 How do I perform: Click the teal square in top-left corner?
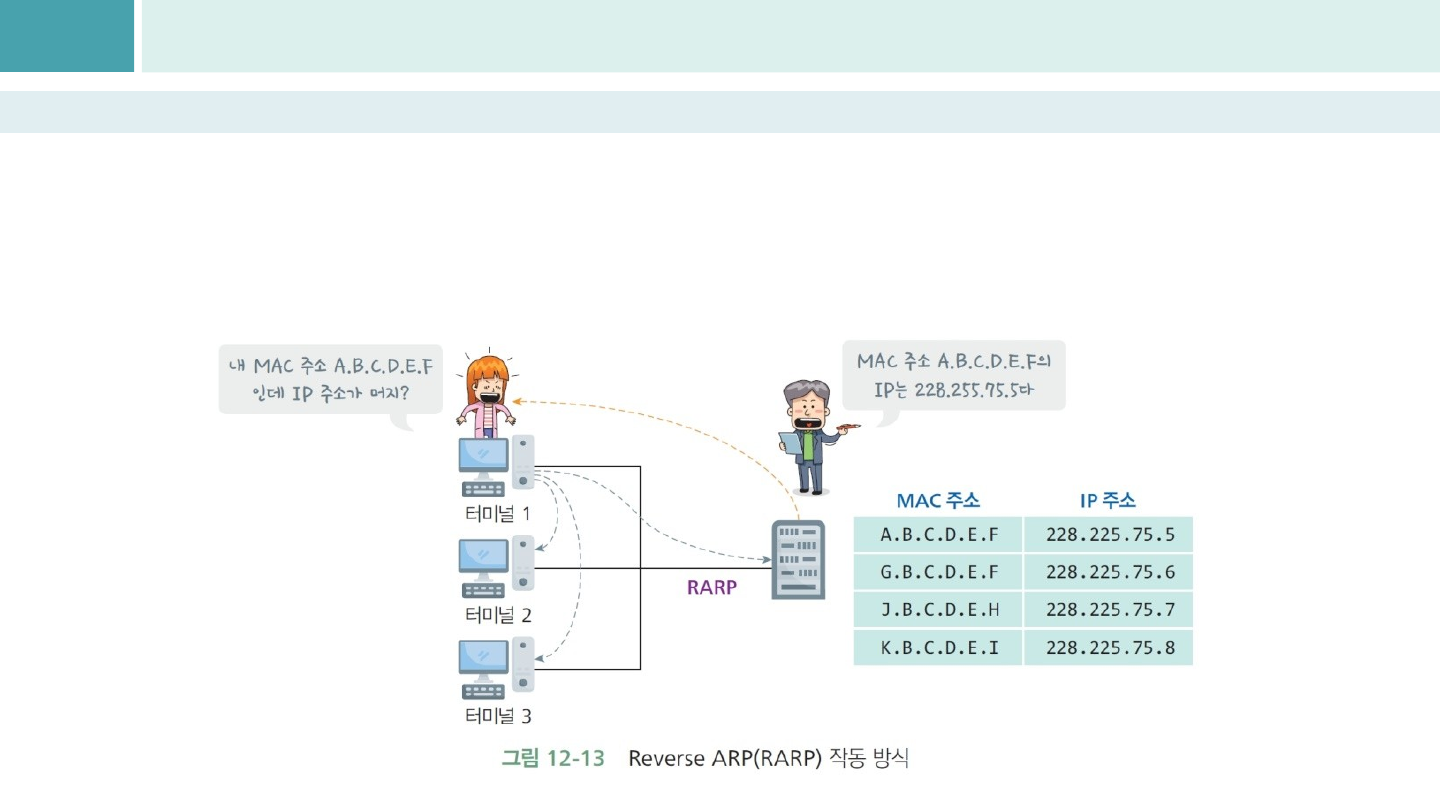66,36
